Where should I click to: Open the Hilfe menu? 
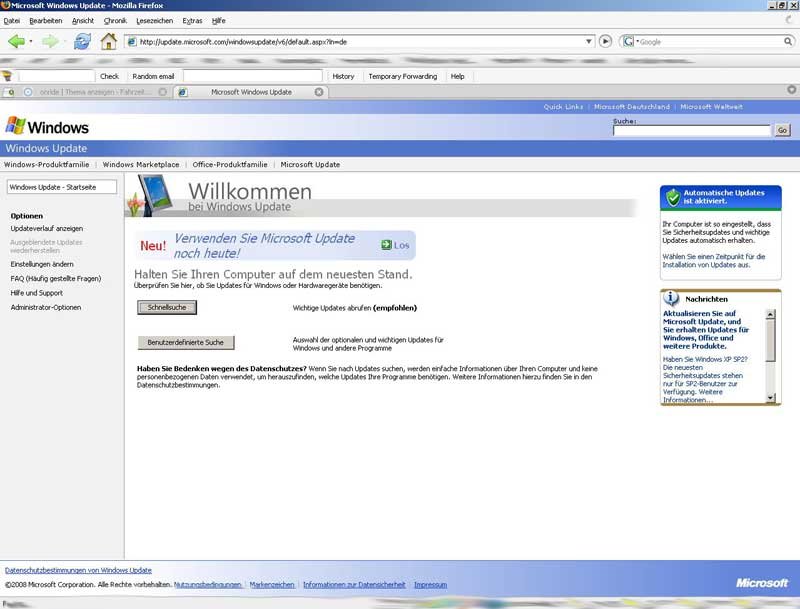coord(218,21)
